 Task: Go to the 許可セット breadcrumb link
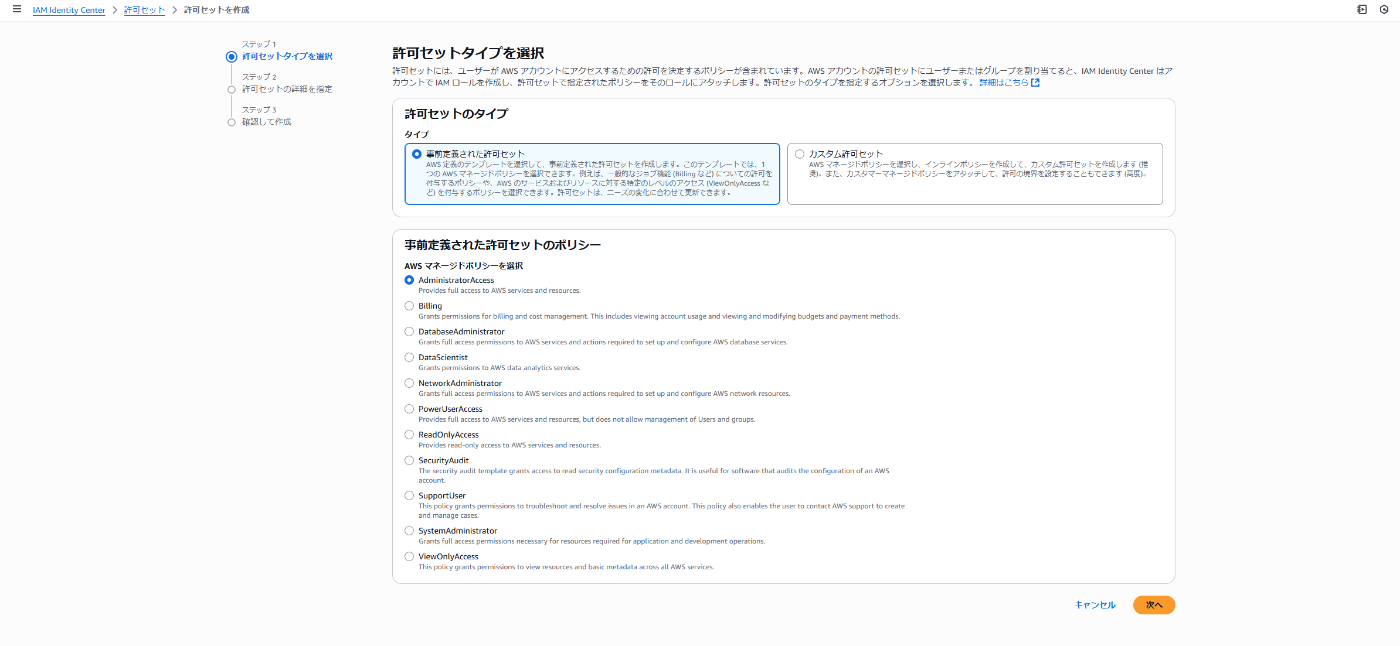click(145, 10)
